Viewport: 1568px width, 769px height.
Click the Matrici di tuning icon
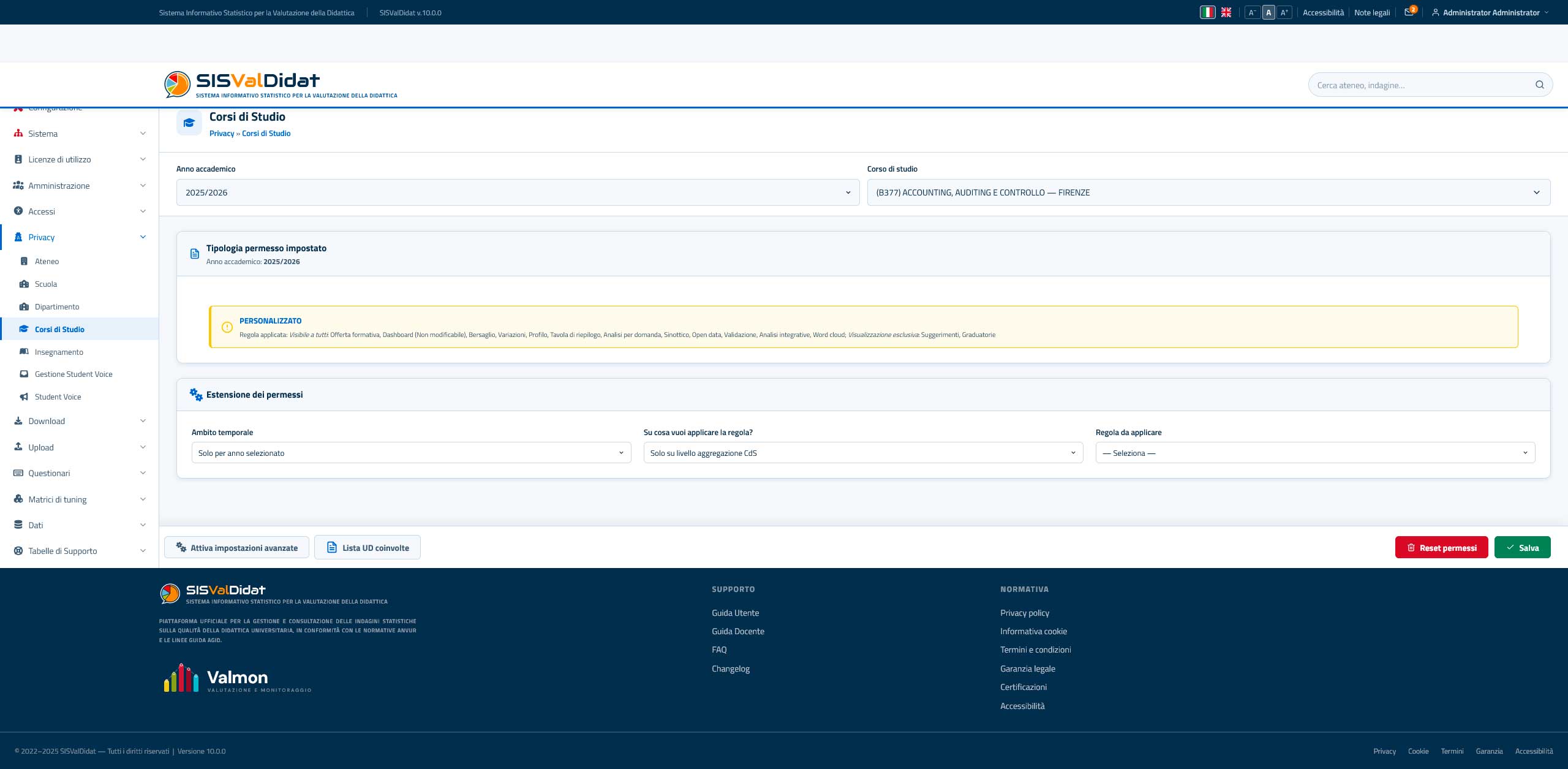[18, 499]
